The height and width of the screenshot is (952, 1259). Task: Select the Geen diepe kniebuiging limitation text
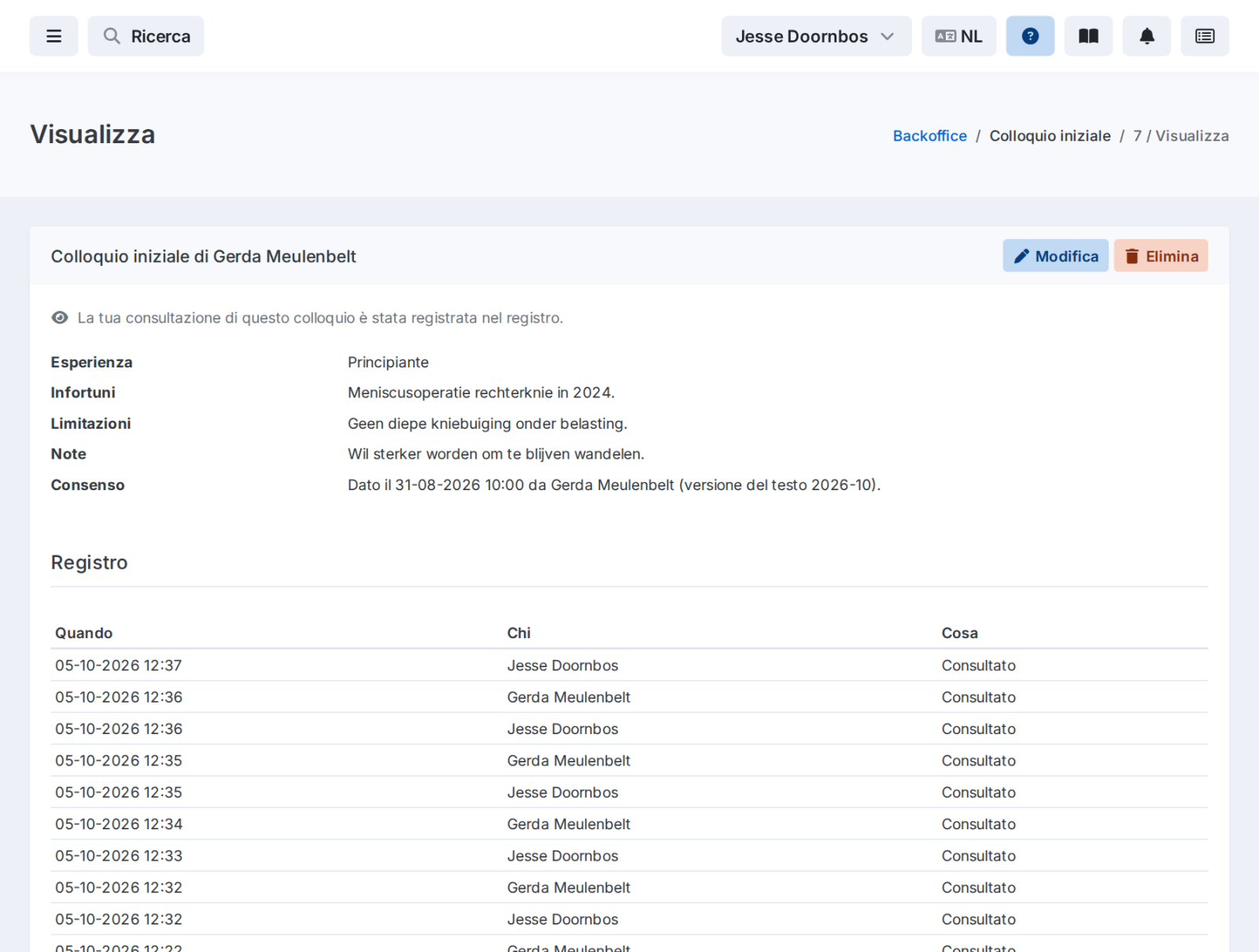tap(487, 424)
